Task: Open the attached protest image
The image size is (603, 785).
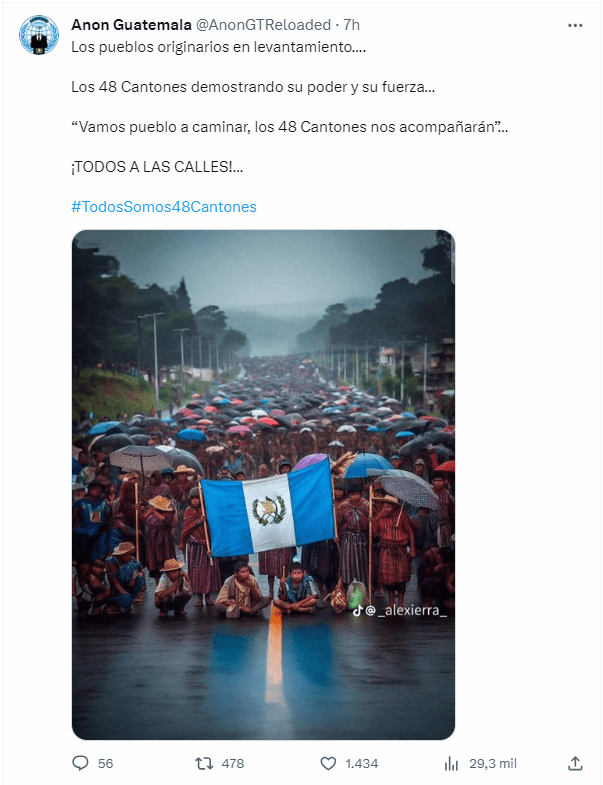Action: 263,485
